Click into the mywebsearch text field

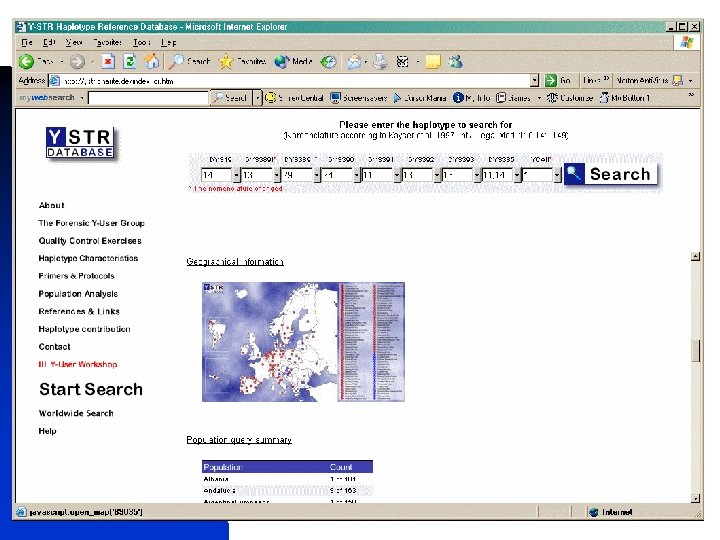tap(148, 98)
